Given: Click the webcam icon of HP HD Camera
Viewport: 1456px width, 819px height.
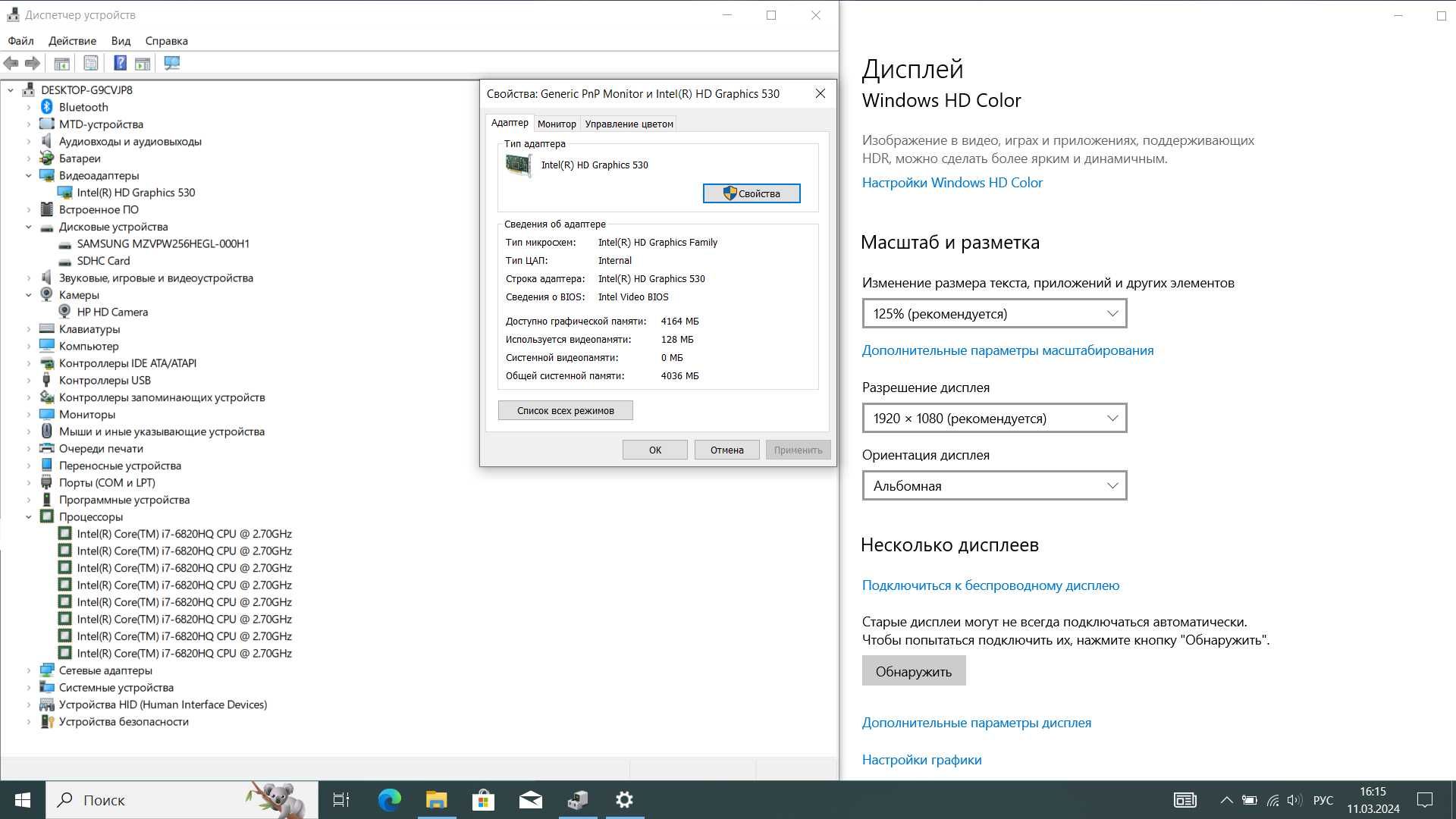Looking at the screenshot, I should 64,312.
